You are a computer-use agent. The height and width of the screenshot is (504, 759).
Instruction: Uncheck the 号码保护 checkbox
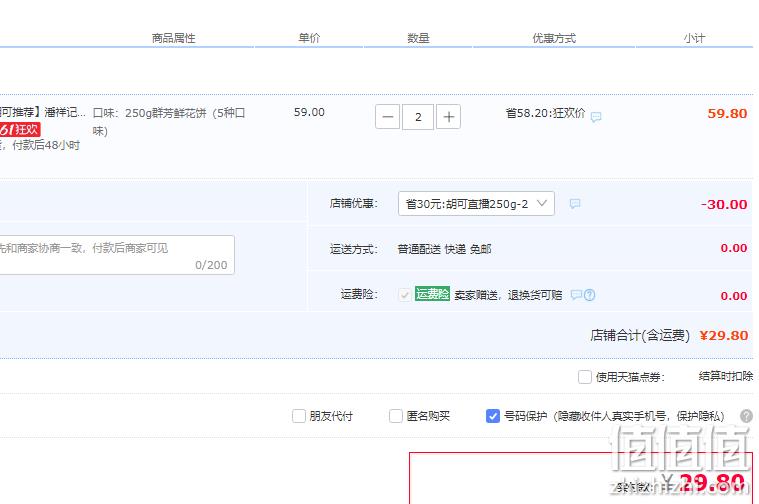coord(493,416)
